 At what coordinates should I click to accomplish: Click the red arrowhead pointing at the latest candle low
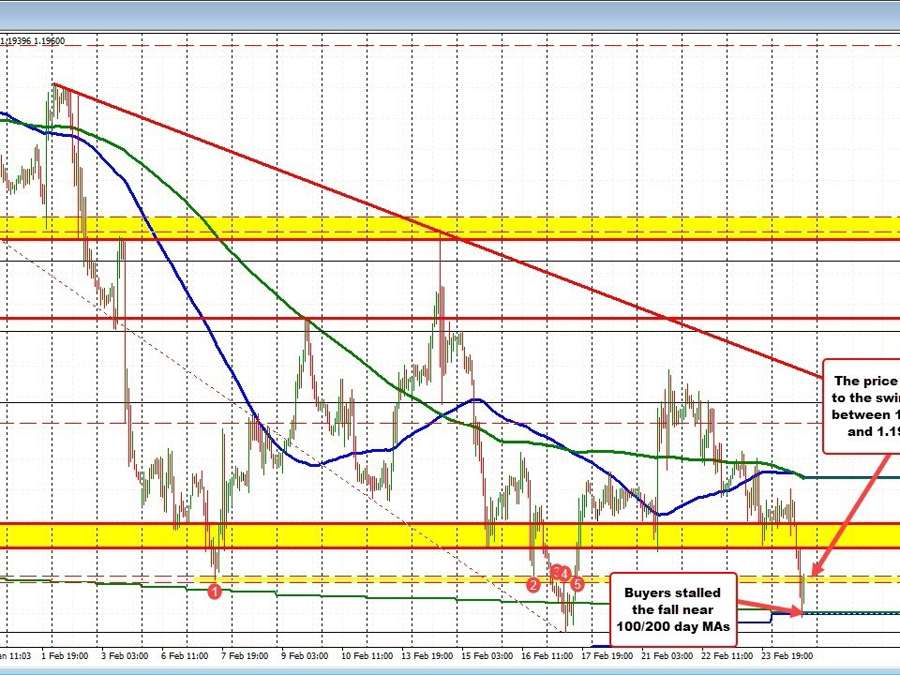(x=803, y=612)
